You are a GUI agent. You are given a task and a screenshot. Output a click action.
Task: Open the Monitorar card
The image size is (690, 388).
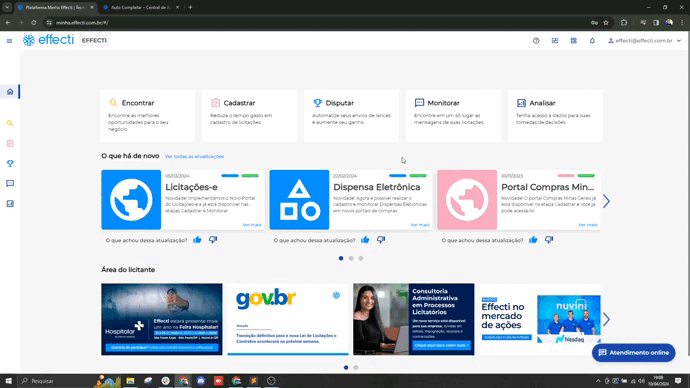453,116
